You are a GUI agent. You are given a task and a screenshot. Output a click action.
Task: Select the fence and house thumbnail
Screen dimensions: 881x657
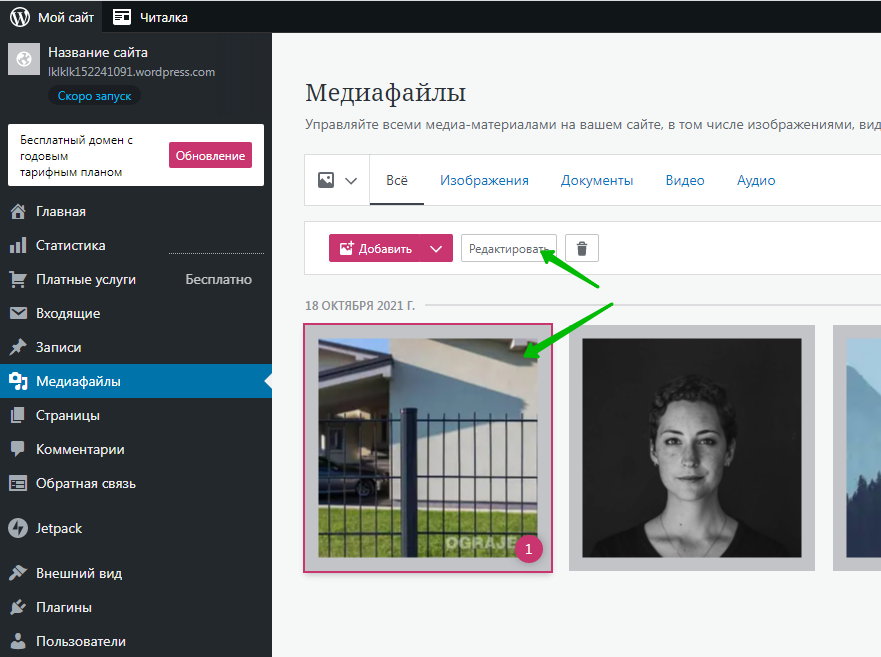pos(428,448)
